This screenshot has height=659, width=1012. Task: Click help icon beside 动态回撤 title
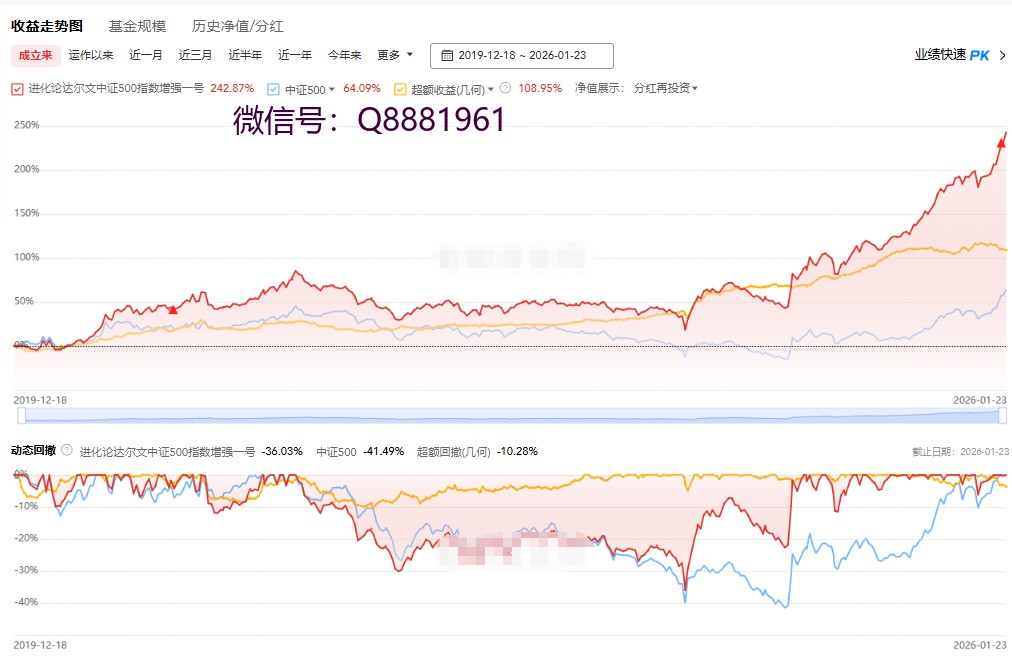tap(67, 451)
